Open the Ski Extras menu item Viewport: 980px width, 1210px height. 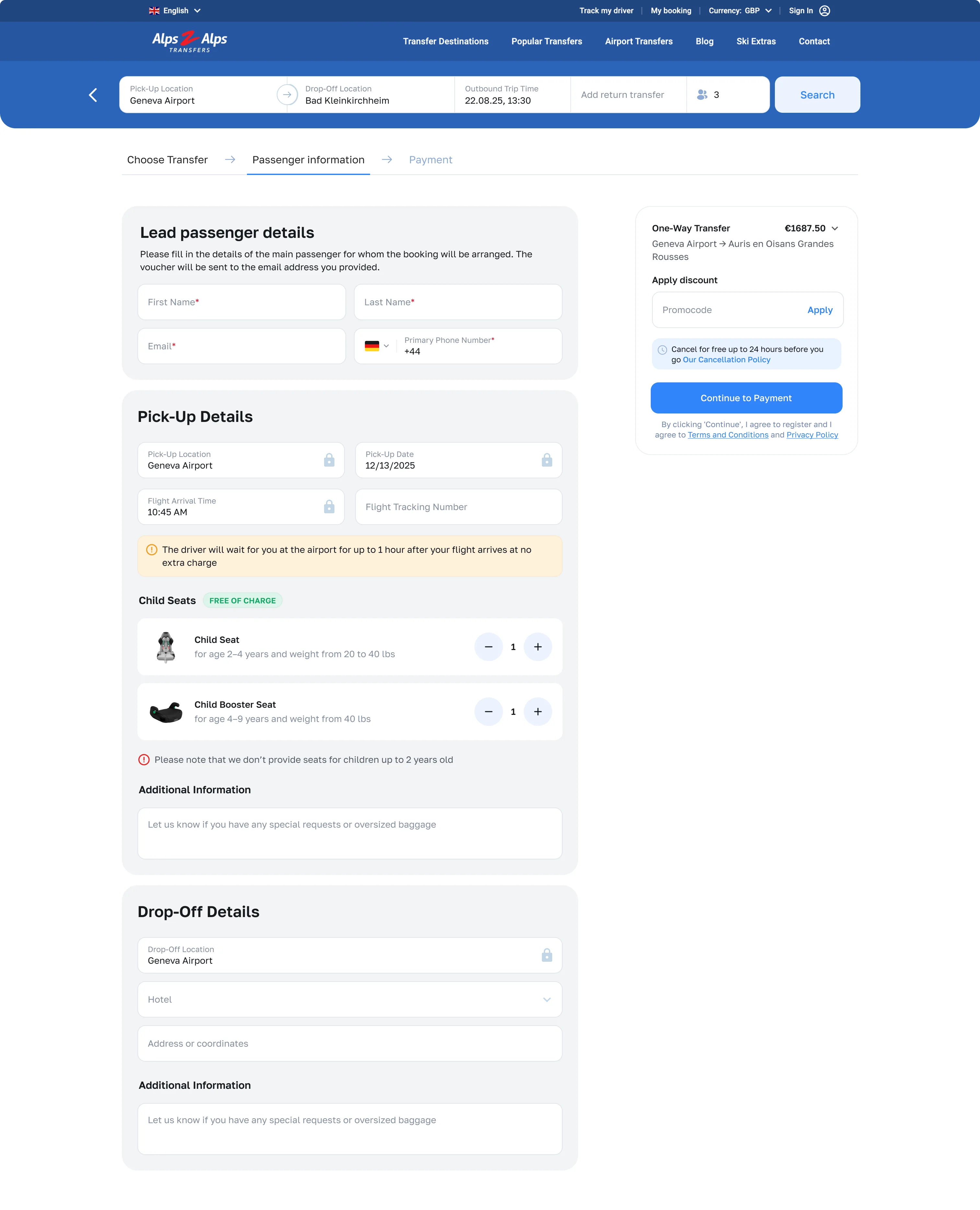tap(756, 41)
